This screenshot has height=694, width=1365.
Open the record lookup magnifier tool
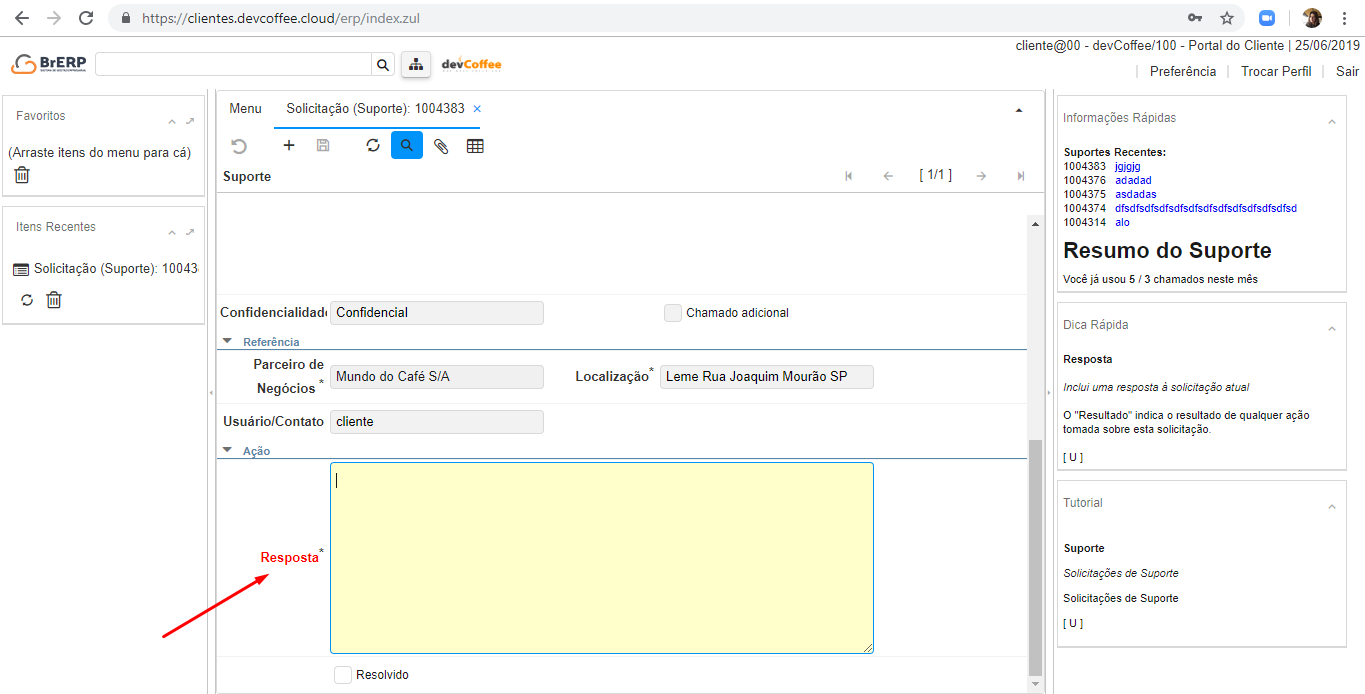click(x=407, y=146)
